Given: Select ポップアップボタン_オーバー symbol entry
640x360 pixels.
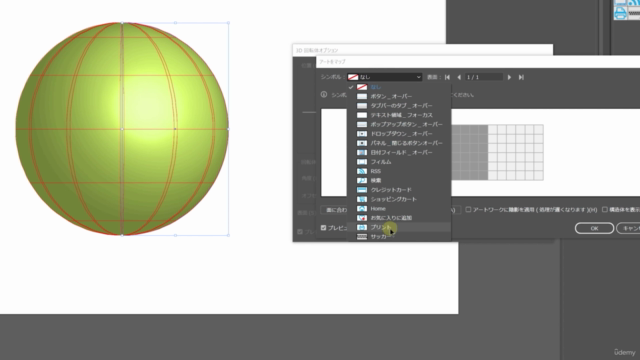Looking at the screenshot, I should [399, 124].
